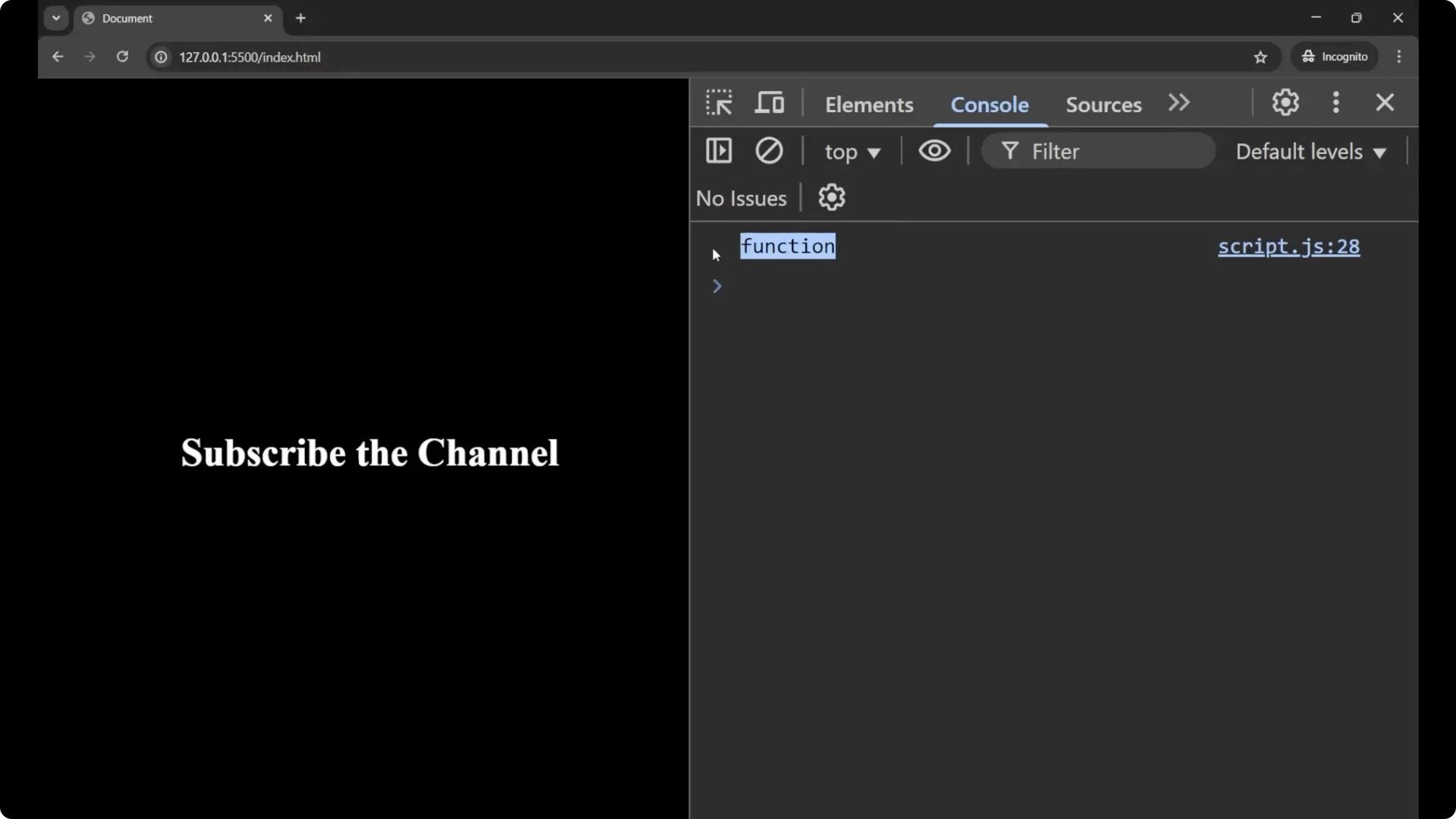Bookmark page with the star icon

coord(1260,58)
